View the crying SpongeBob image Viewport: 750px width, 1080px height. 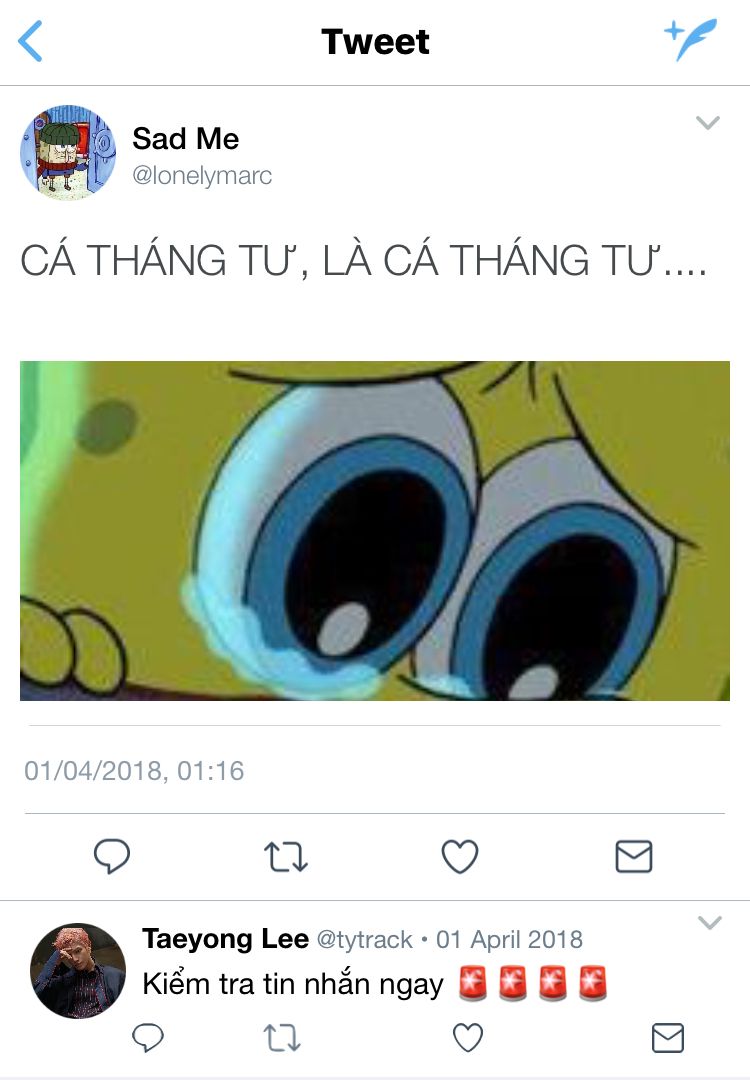tap(375, 530)
